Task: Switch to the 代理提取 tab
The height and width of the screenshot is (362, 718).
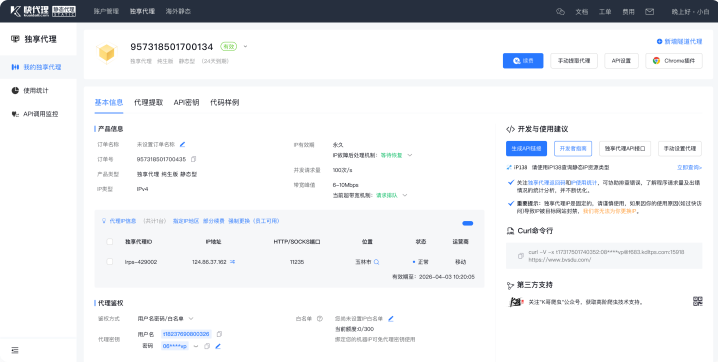Action: pyautogui.click(x=148, y=103)
